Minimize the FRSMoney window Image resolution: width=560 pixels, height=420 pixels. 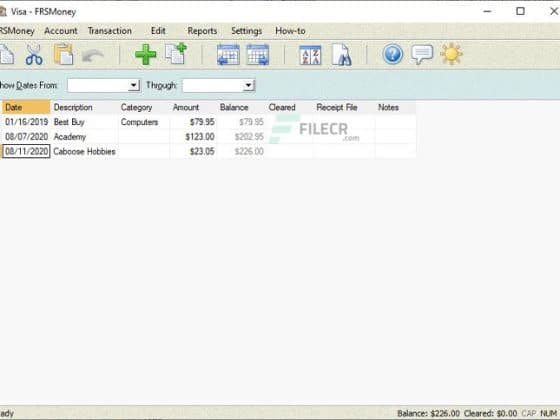click(x=487, y=11)
